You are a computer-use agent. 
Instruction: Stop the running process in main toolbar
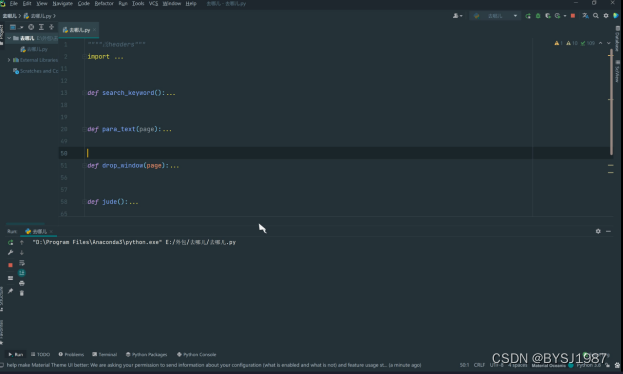click(573, 16)
